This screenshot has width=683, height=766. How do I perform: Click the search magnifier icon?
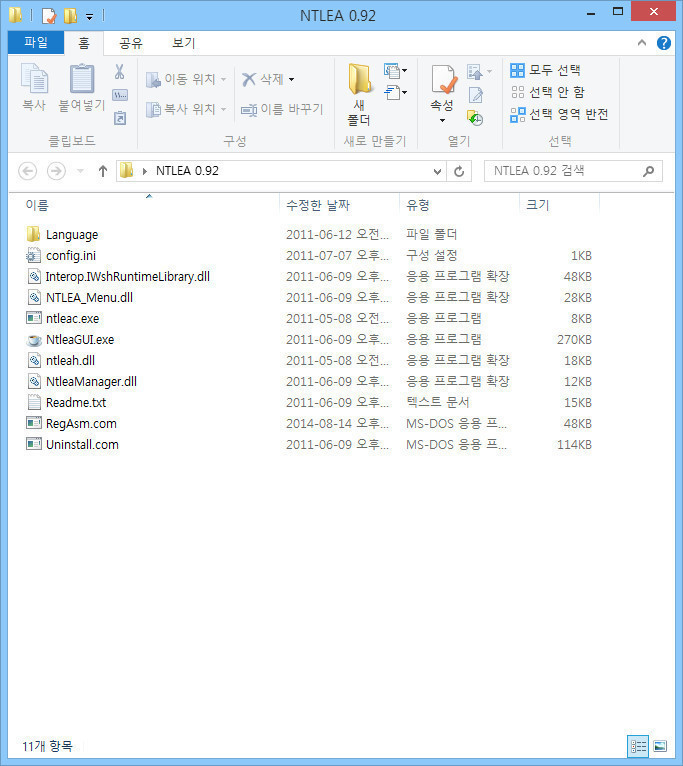pyautogui.click(x=648, y=171)
